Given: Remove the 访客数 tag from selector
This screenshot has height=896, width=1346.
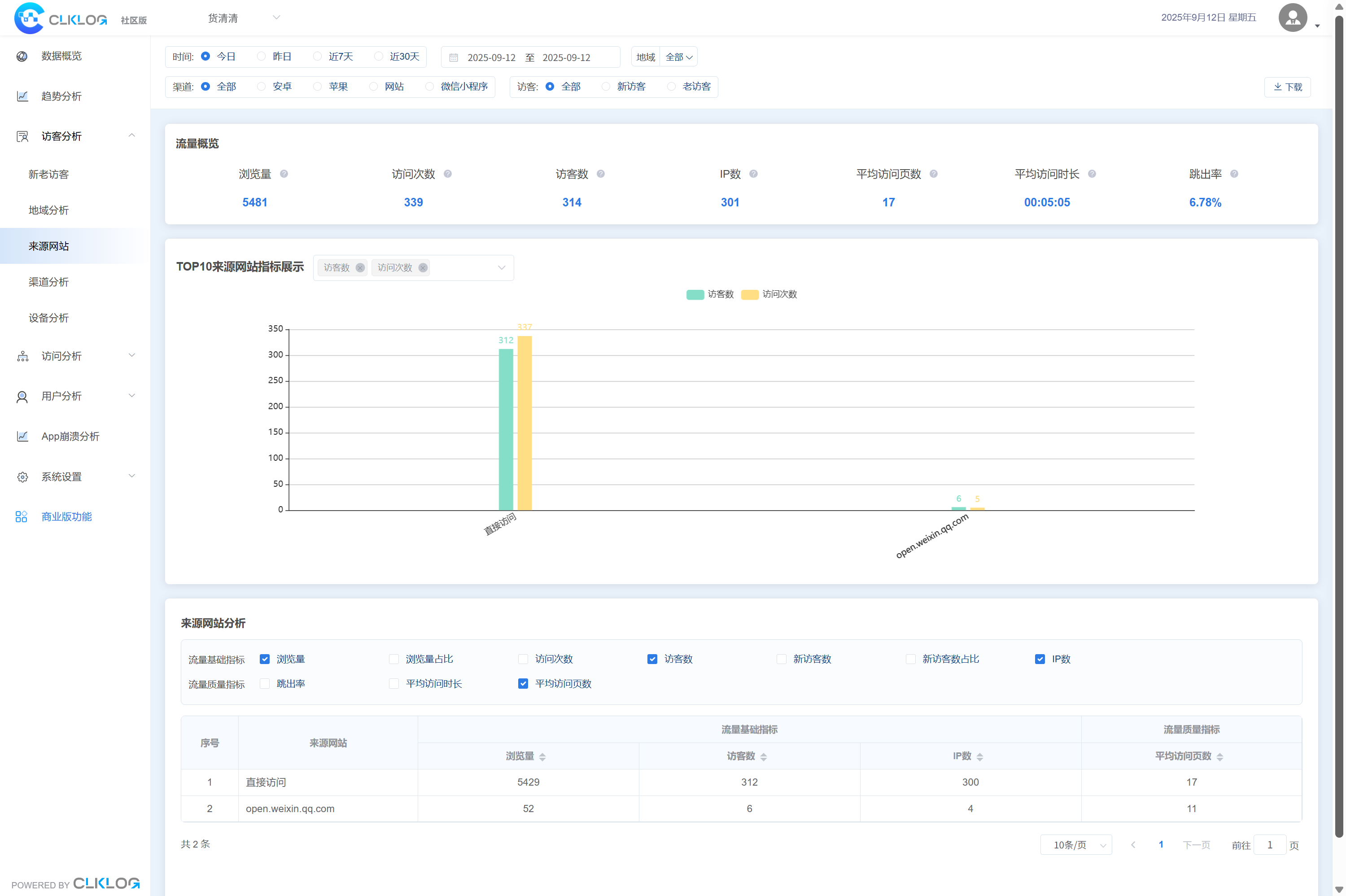Looking at the screenshot, I should coord(360,267).
